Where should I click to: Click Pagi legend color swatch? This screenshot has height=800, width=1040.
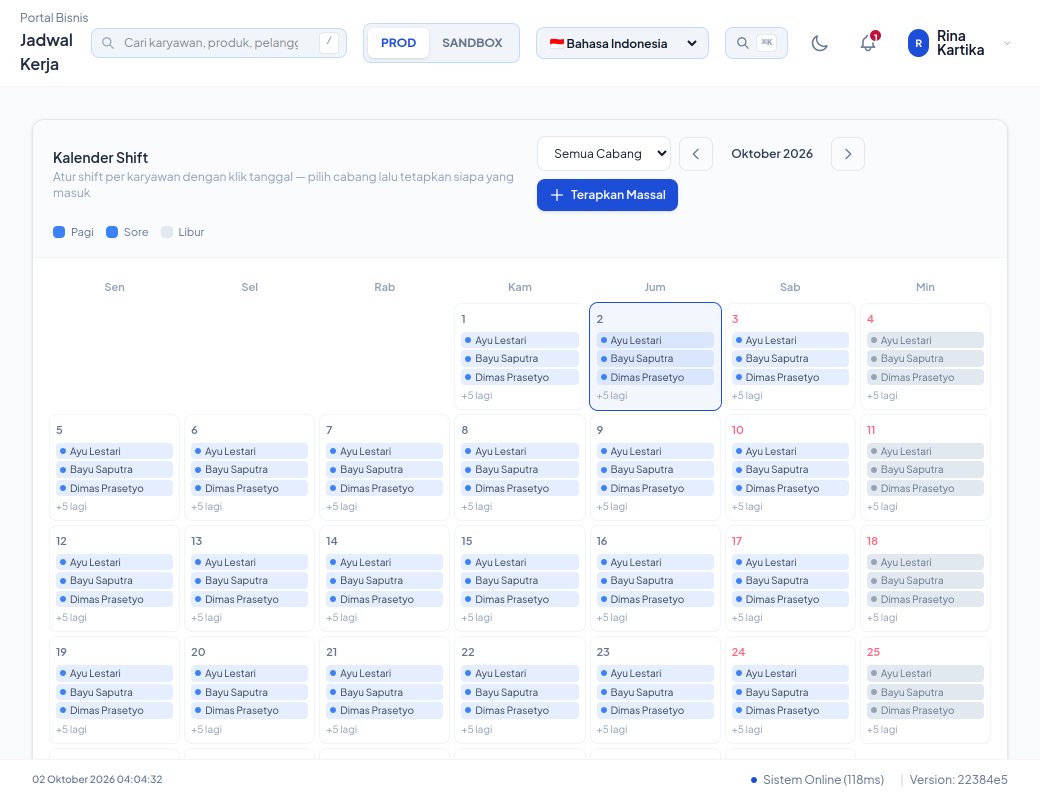[x=59, y=232]
